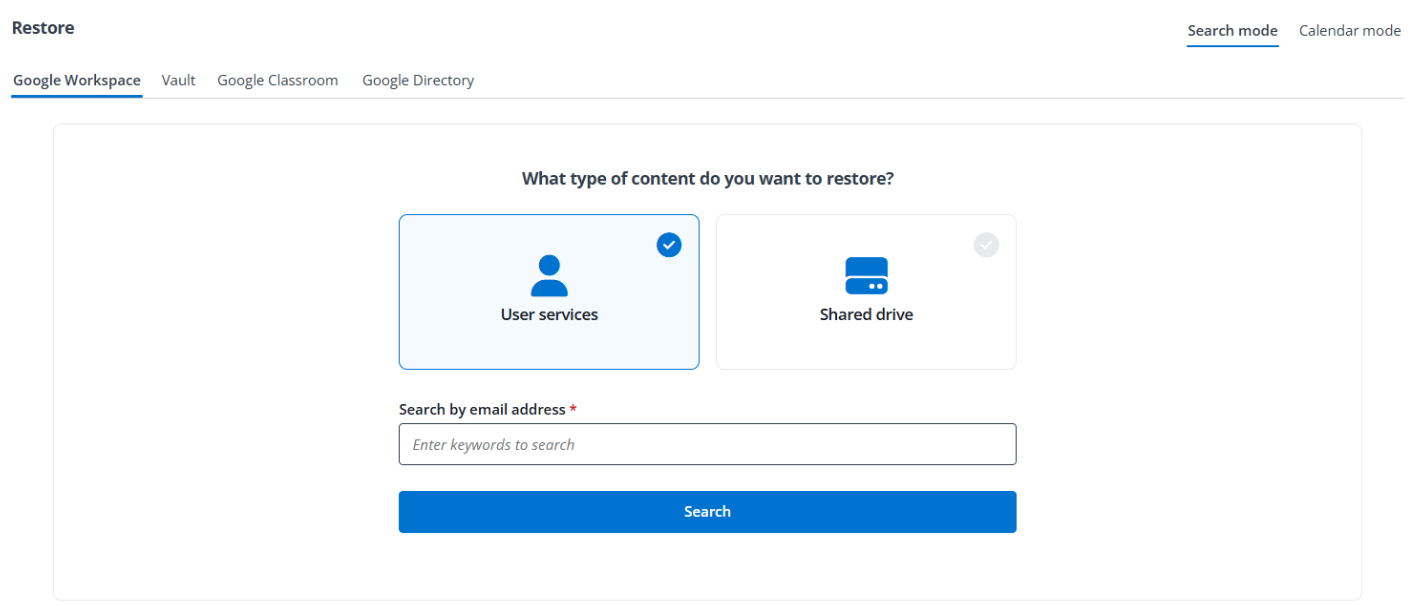The width and height of the screenshot is (1411, 606).
Task: Click the restore content type prompt text
Action: click(707, 178)
